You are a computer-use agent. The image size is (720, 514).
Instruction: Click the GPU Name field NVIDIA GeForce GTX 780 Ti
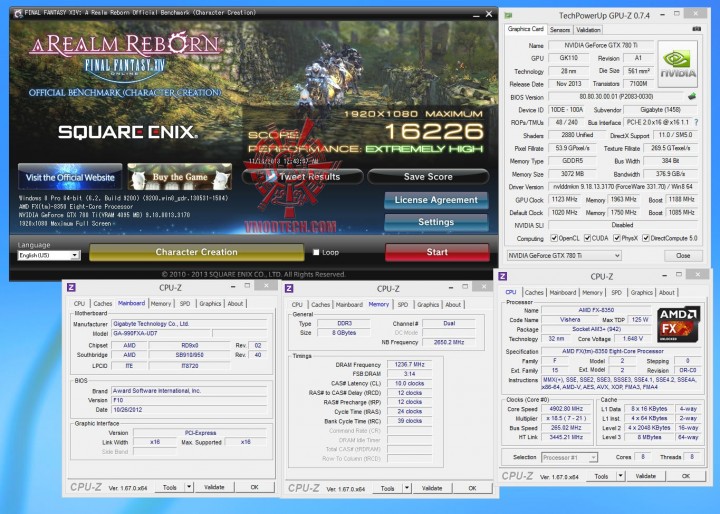[x=601, y=45]
